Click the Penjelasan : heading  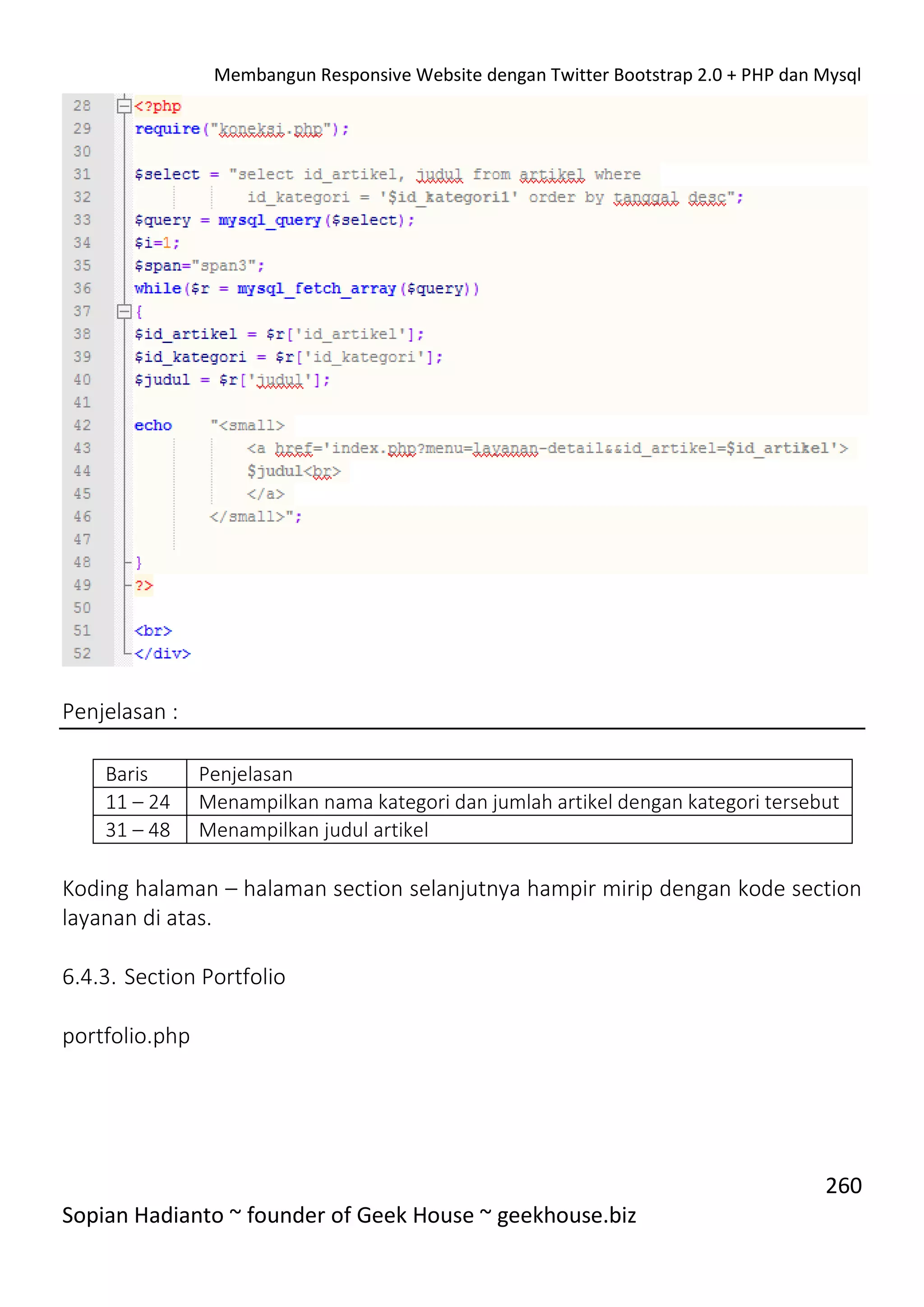point(120,712)
